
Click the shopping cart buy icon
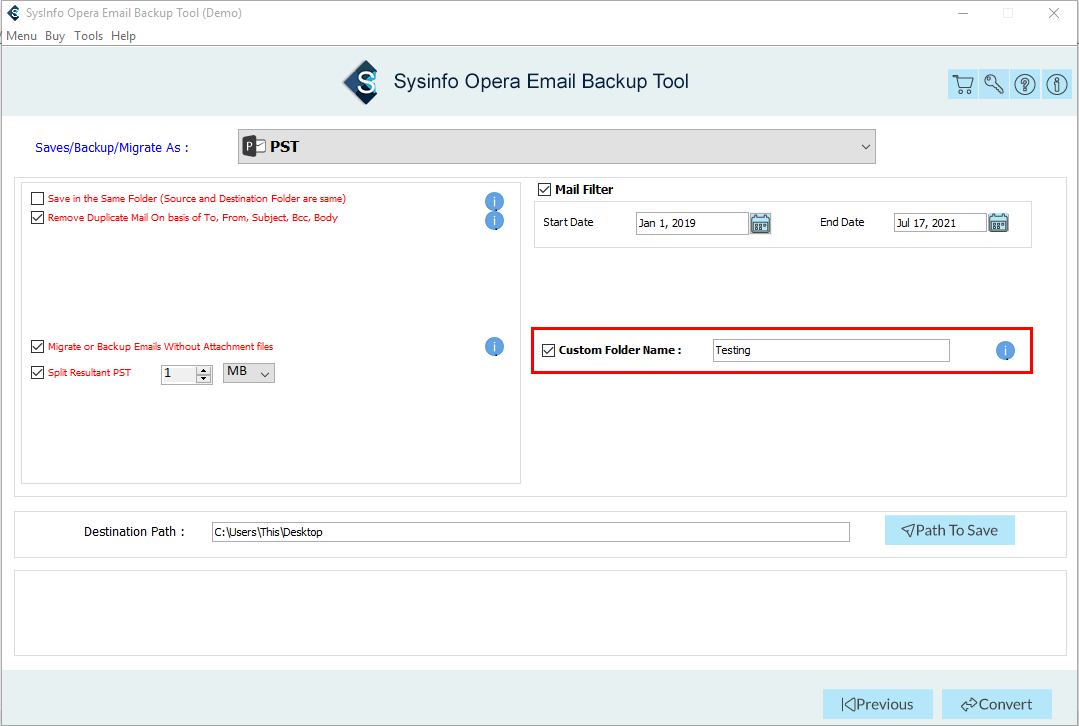(x=962, y=85)
